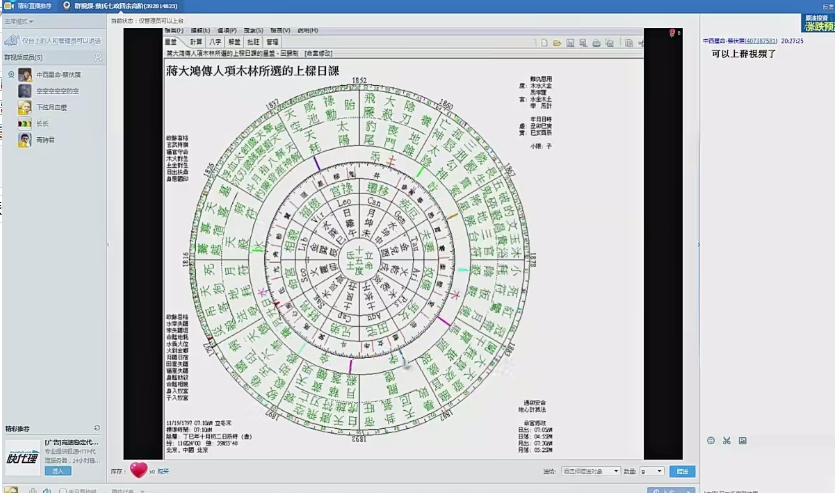
Task: Click avatar of member 下弦月白樓
Action: coord(24,107)
